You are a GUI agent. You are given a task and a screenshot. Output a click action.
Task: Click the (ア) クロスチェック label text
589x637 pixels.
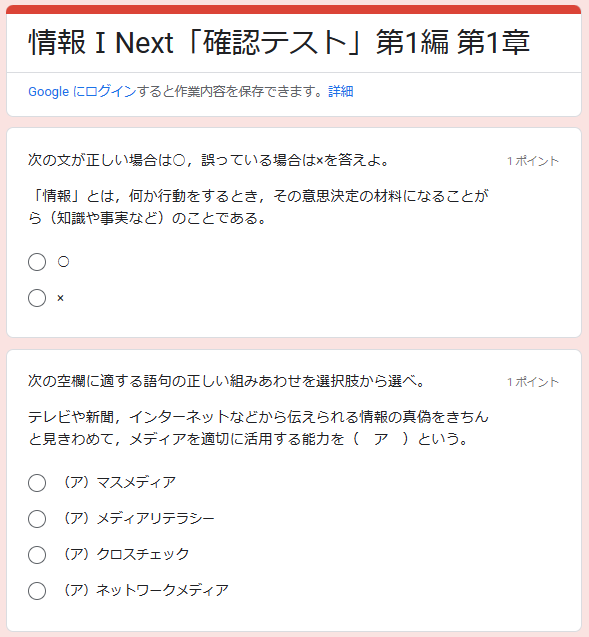click(124, 554)
